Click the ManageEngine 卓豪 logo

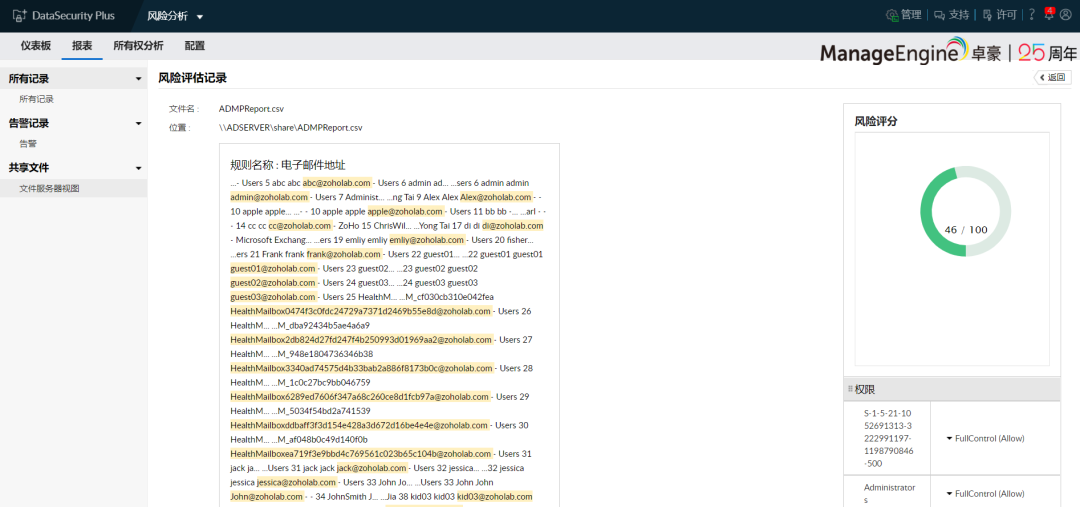(x=911, y=52)
